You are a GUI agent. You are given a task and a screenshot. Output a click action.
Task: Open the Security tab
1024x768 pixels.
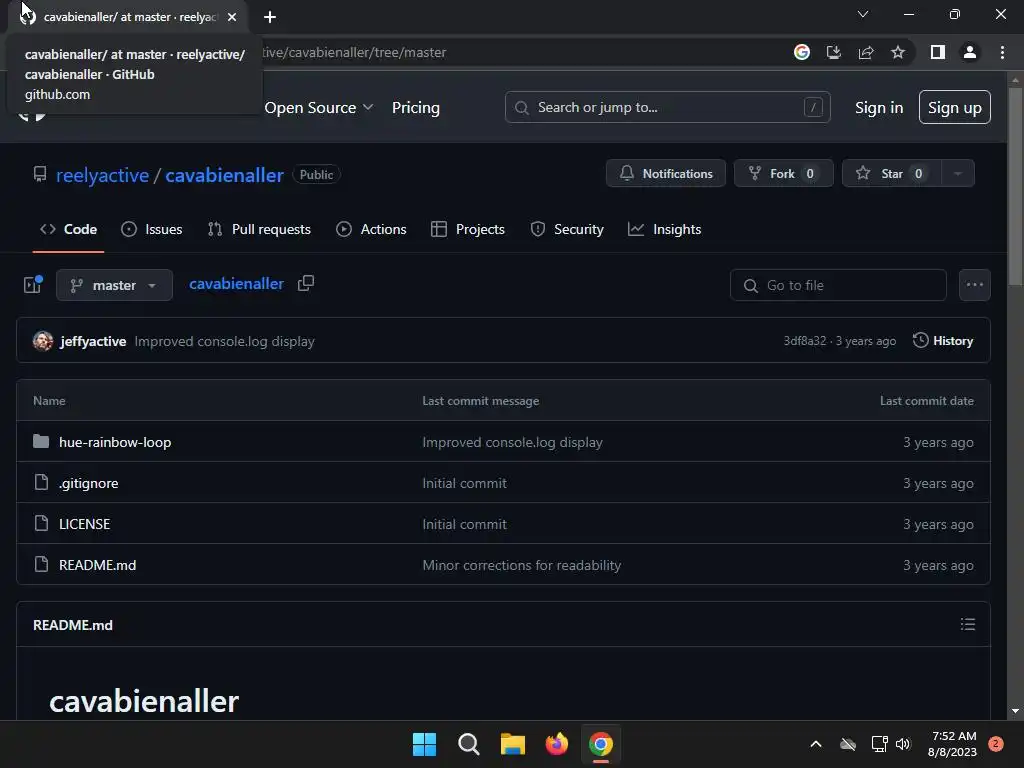tap(567, 229)
